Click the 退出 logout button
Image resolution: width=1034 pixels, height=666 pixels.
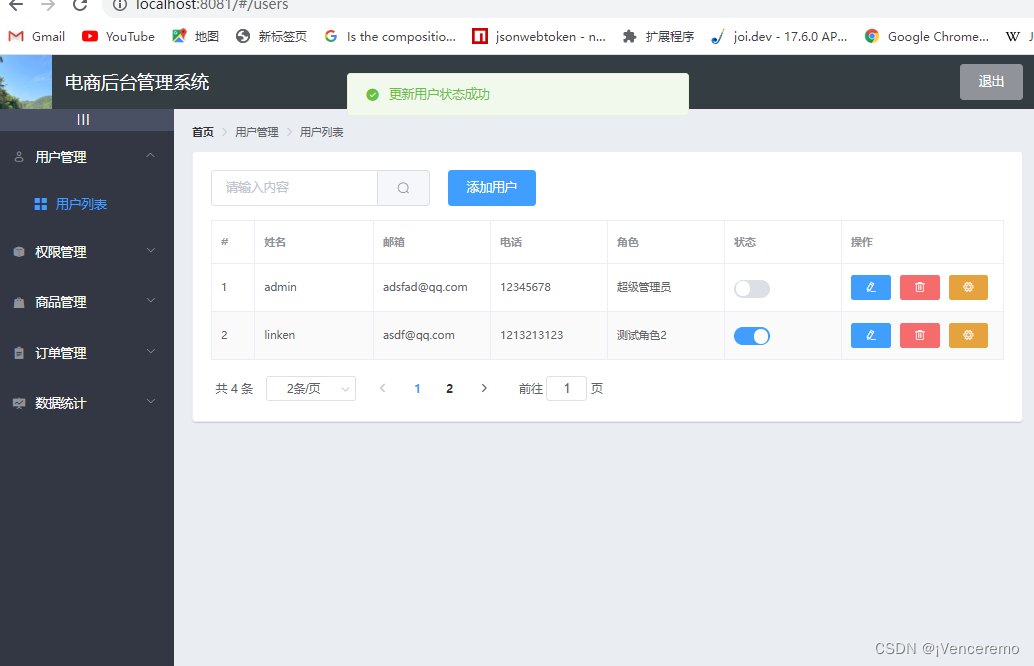coord(990,82)
